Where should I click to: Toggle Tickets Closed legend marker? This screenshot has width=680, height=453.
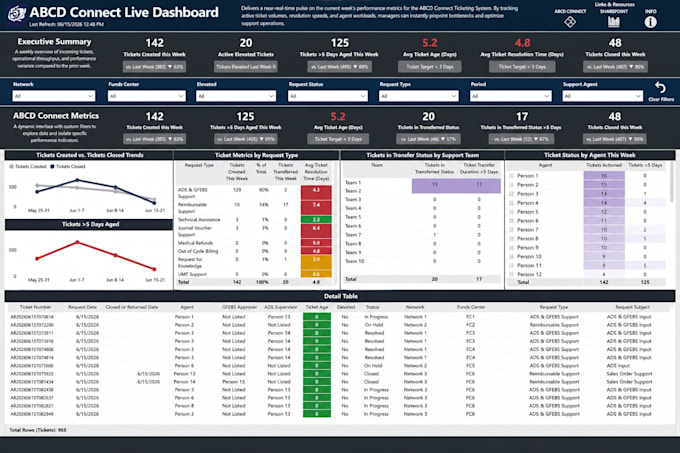click(x=52, y=166)
